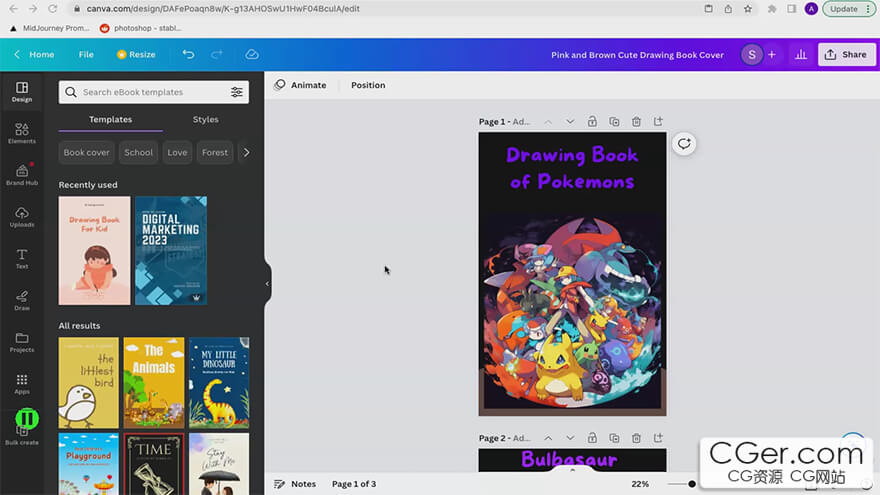Open the Apps panel
Screen dimensions: 880x495
[22, 384]
